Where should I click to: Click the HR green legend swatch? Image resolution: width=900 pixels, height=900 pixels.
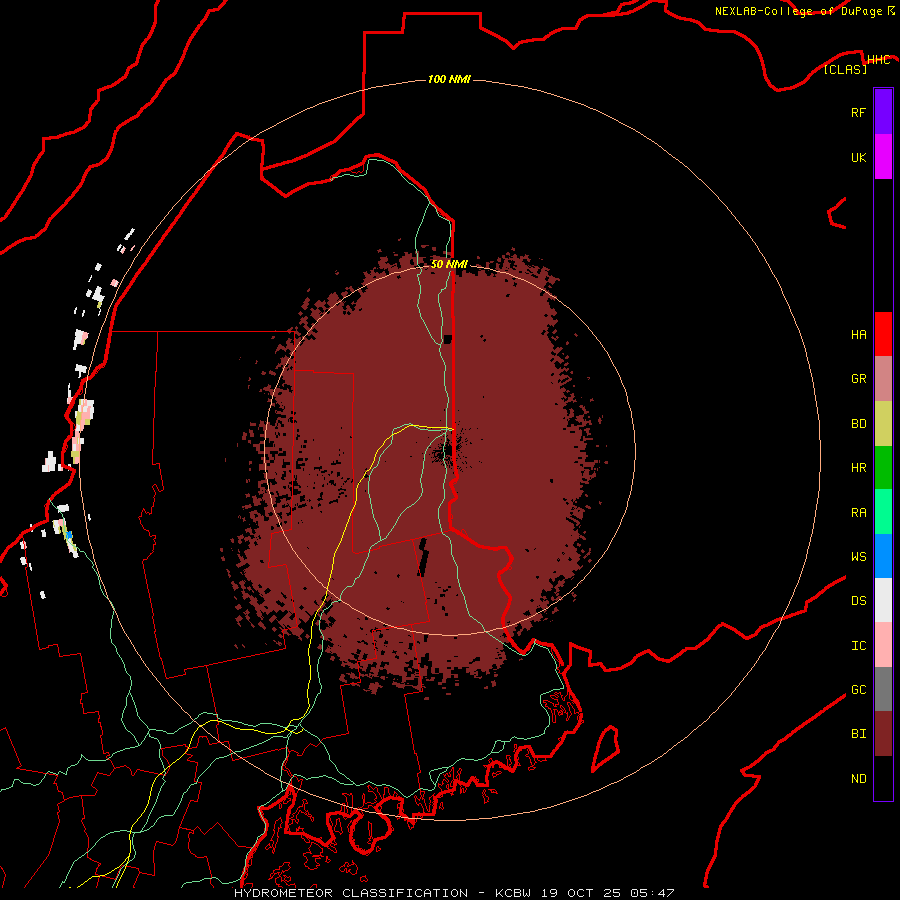[x=883, y=468]
